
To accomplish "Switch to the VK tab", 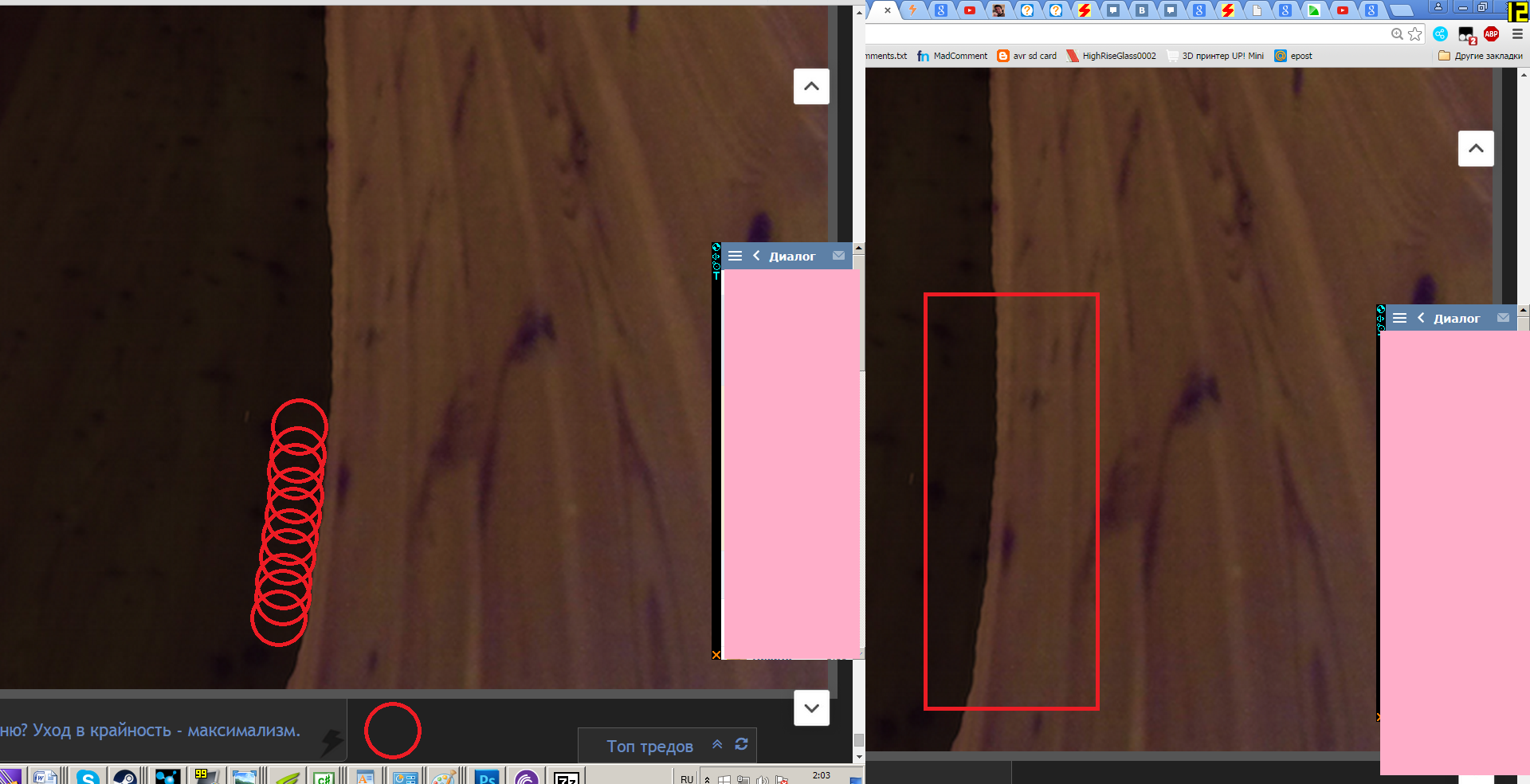I will pyautogui.click(x=1142, y=10).
